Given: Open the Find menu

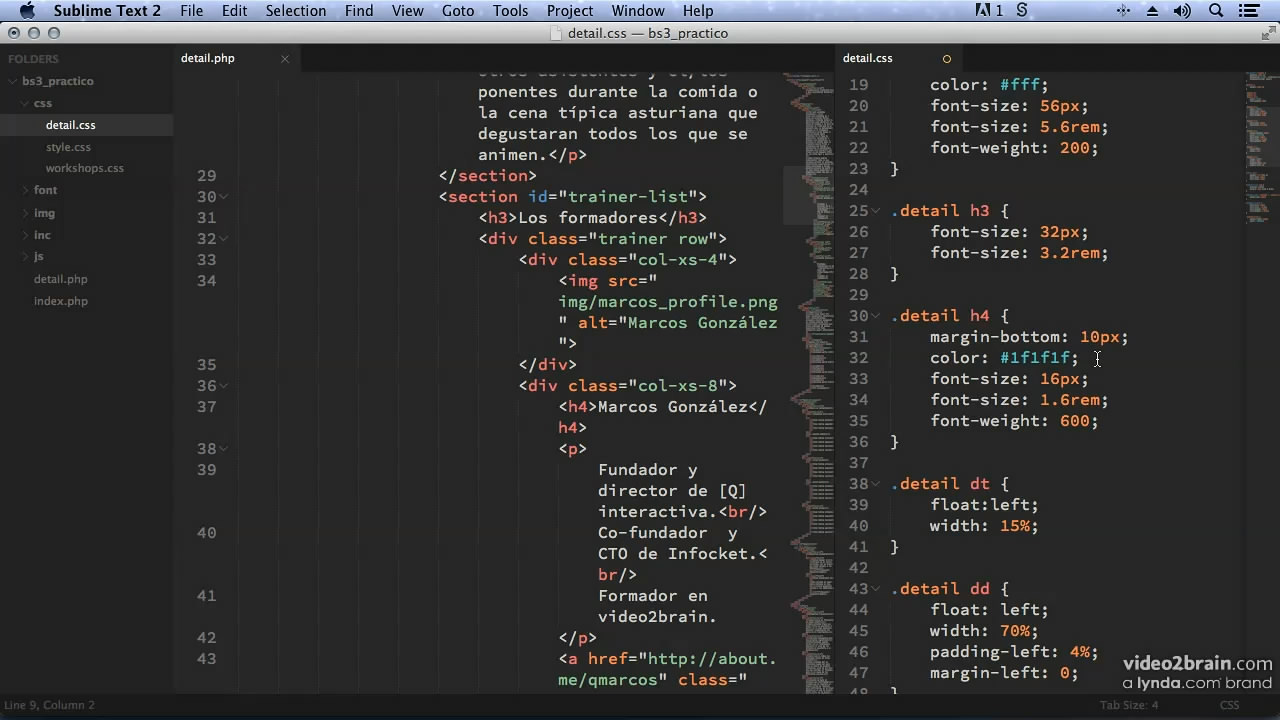Looking at the screenshot, I should coord(358,11).
